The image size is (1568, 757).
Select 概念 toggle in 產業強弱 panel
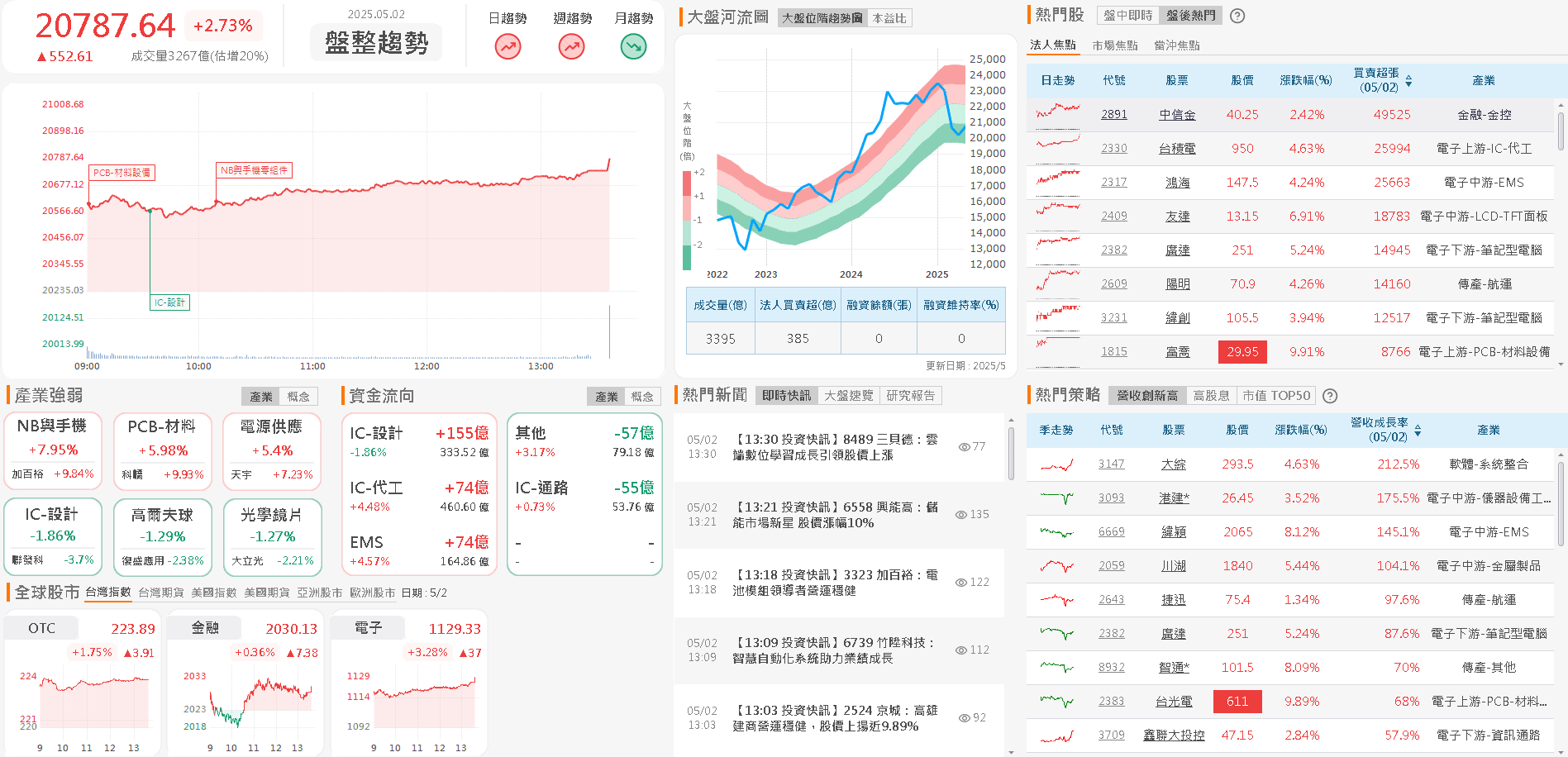[x=298, y=397]
